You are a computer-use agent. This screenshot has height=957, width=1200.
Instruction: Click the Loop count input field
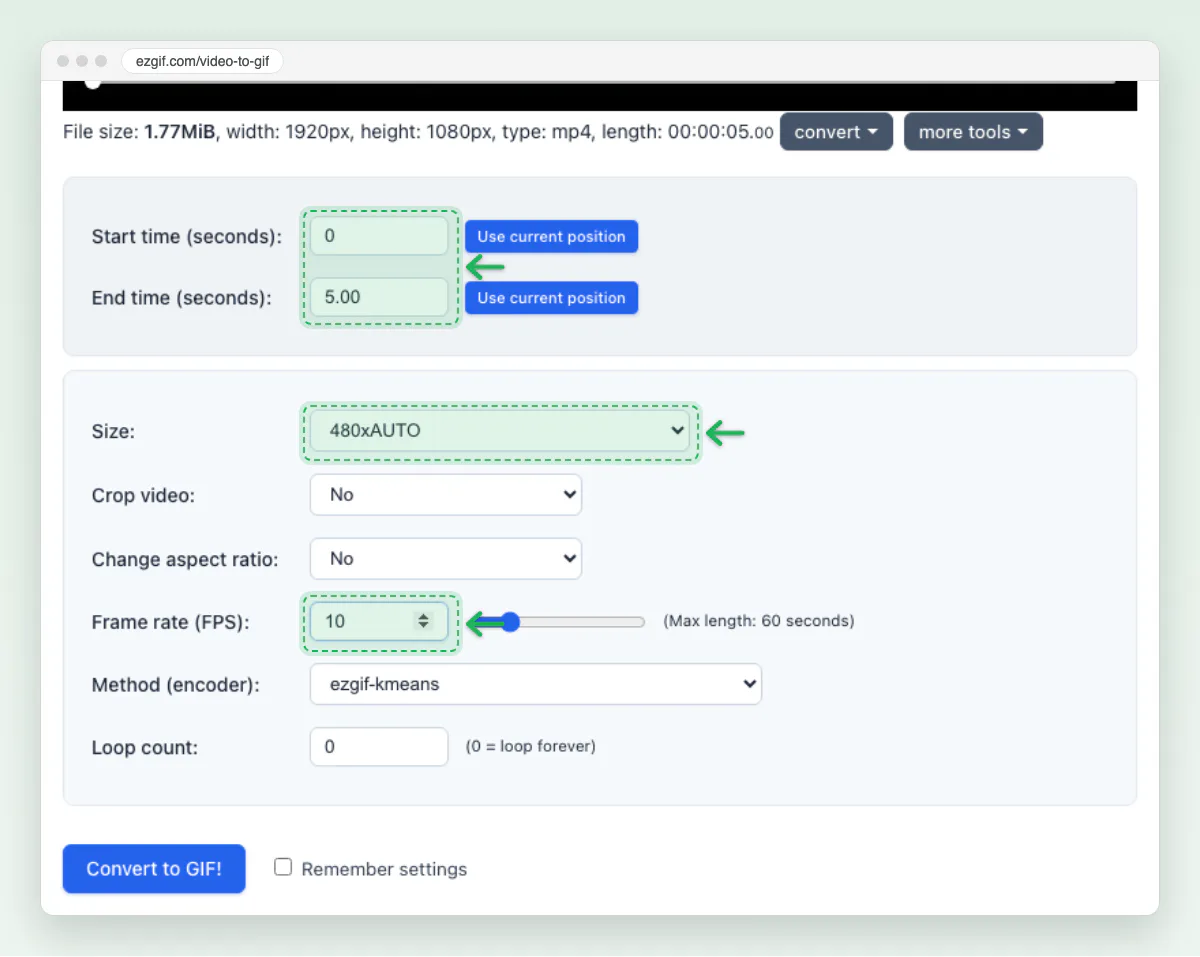[379, 747]
